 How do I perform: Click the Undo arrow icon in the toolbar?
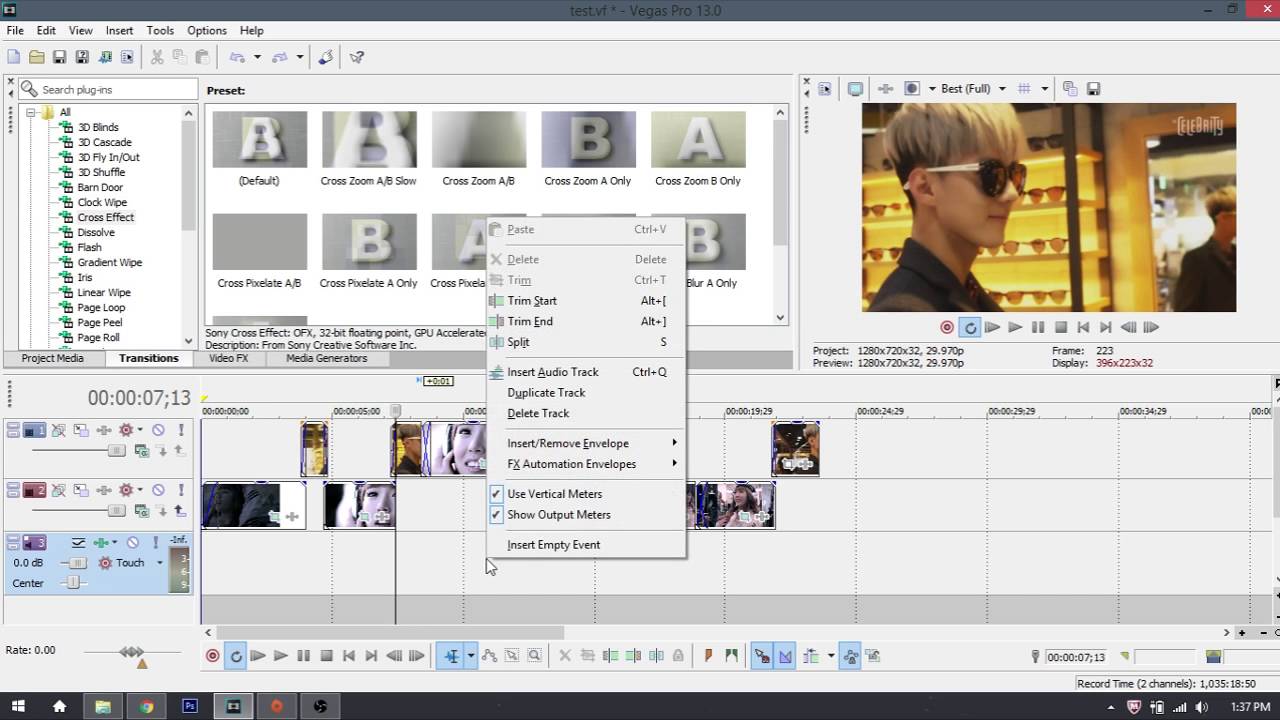click(x=237, y=57)
